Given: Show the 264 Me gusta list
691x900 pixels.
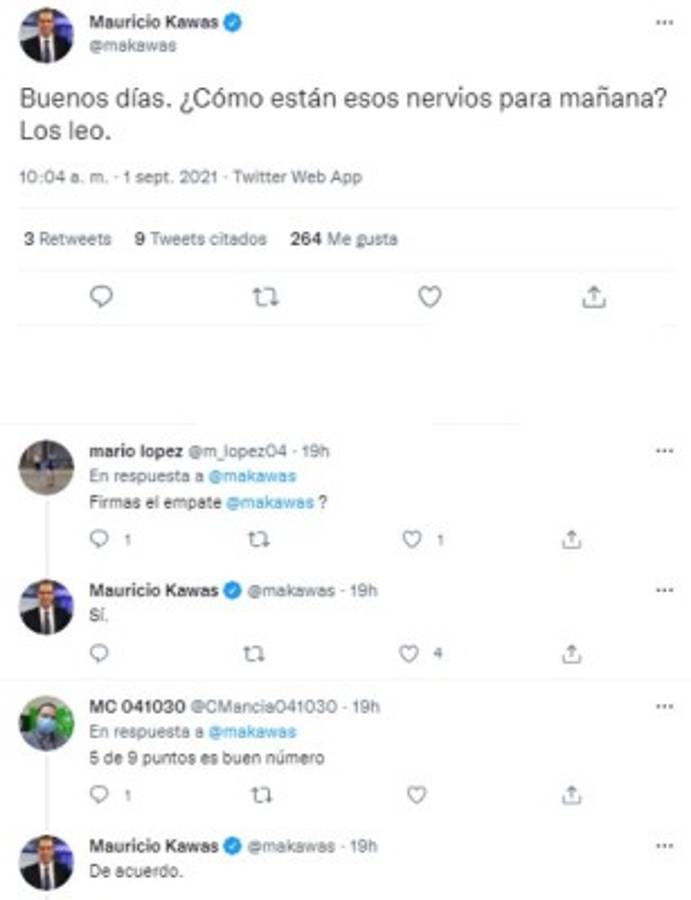Looking at the screenshot, I should click(343, 239).
